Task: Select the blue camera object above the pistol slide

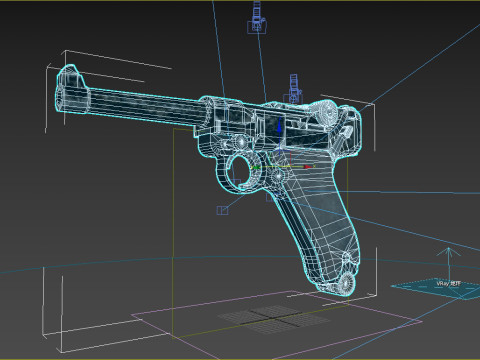Action: click(293, 88)
